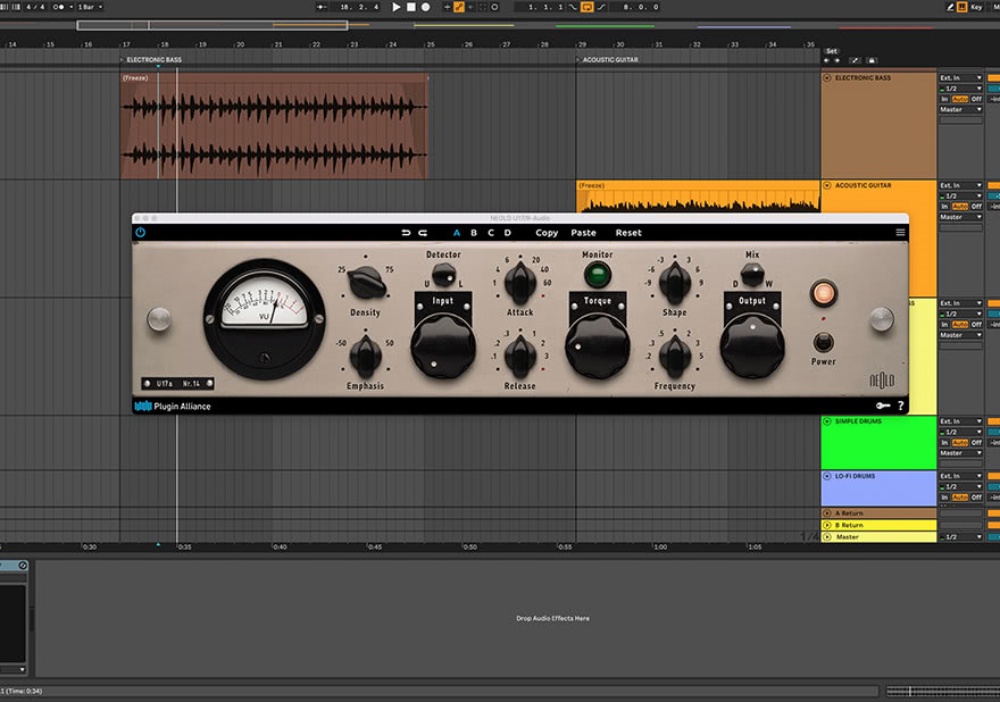Click the transport Play button

[x=396, y=7]
